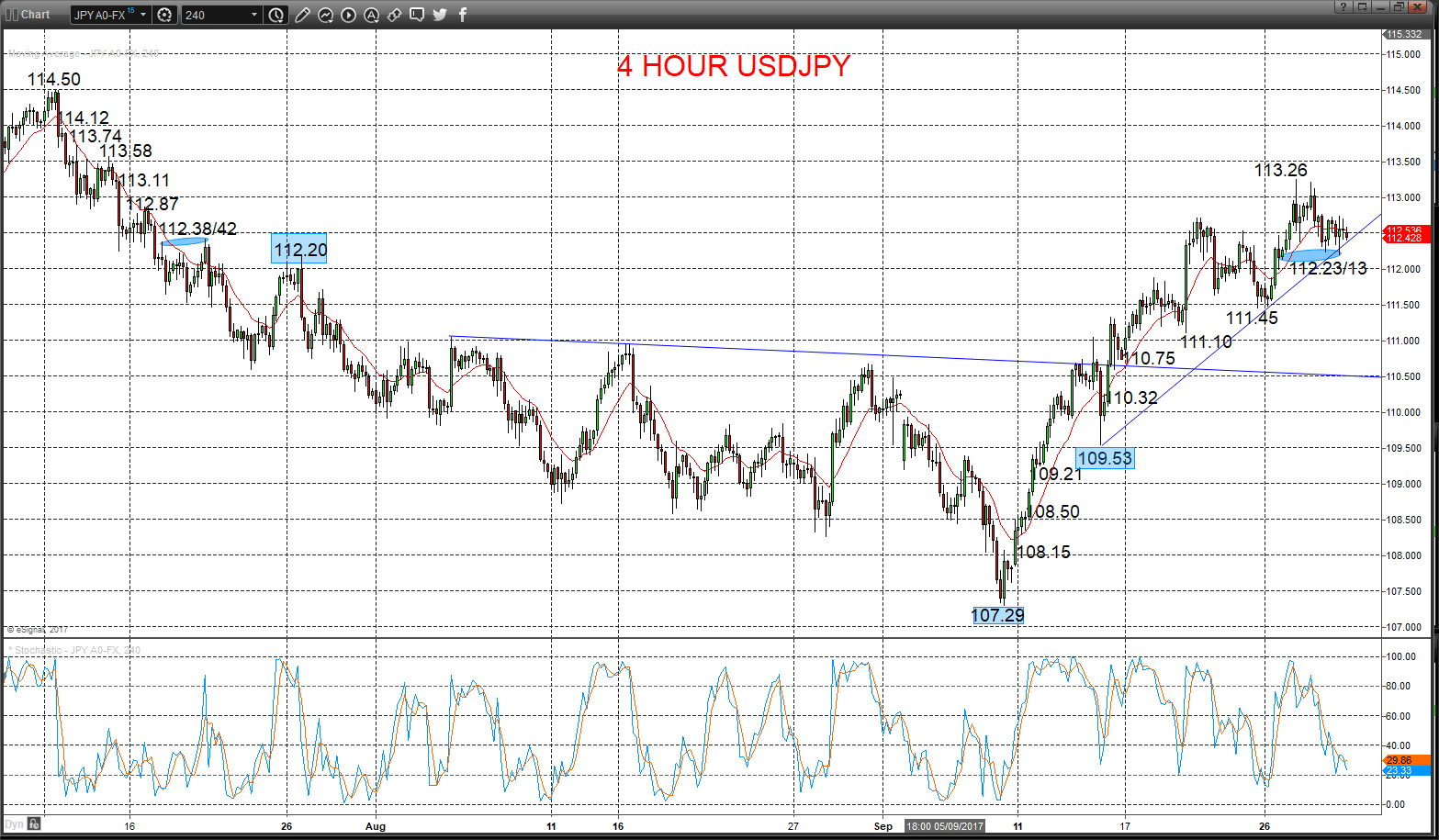Open the studies chart icon

[325, 15]
